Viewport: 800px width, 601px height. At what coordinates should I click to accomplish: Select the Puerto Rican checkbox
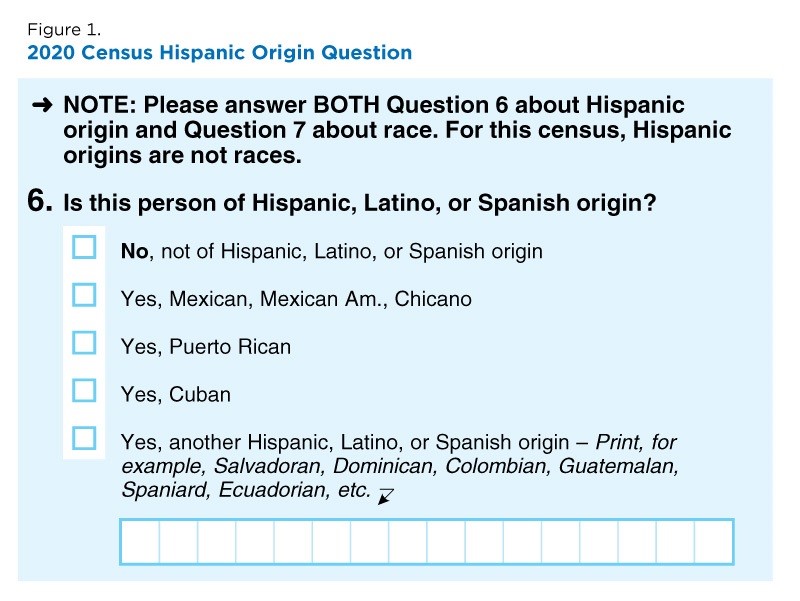coord(84,343)
